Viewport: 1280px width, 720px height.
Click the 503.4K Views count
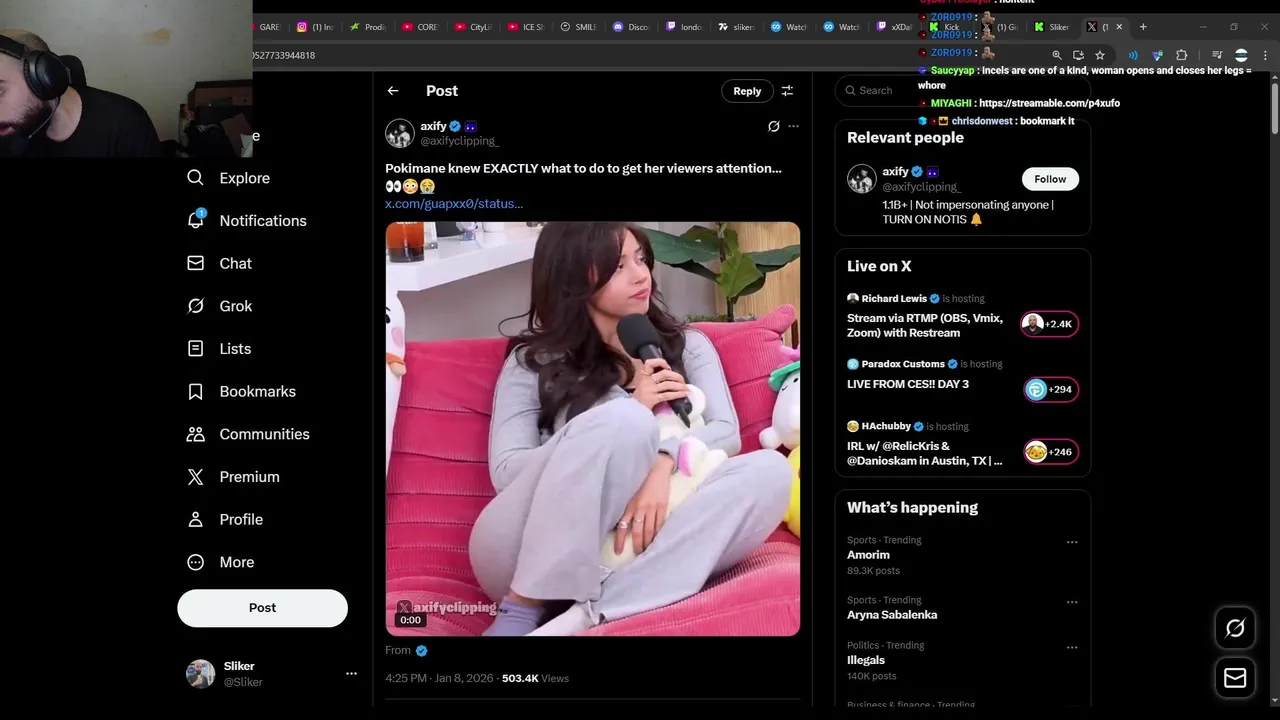click(535, 678)
